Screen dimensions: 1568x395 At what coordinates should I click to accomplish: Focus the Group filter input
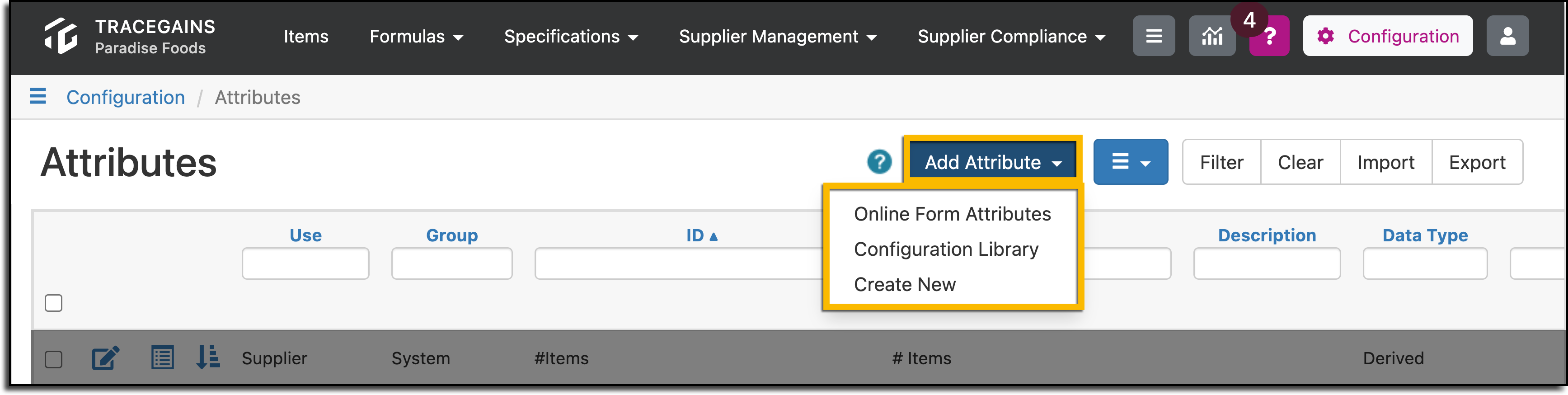(x=452, y=263)
